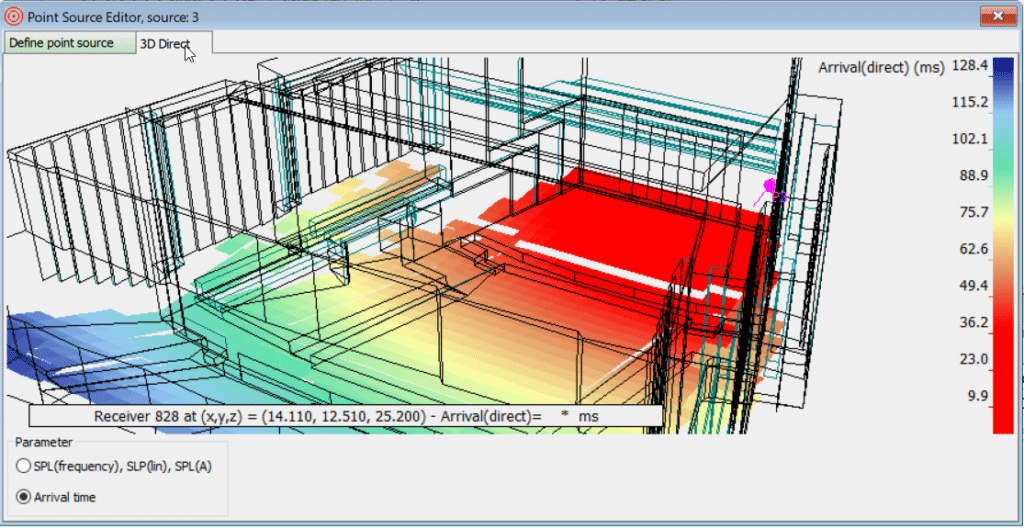The height and width of the screenshot is (529, 1024).
Task: Select the 3D Direct tab
Action: (174, 43)
